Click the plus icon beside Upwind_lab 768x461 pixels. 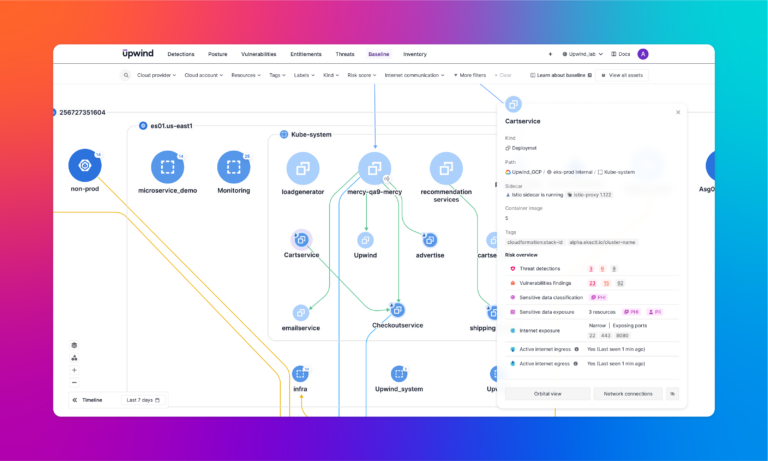550,54
